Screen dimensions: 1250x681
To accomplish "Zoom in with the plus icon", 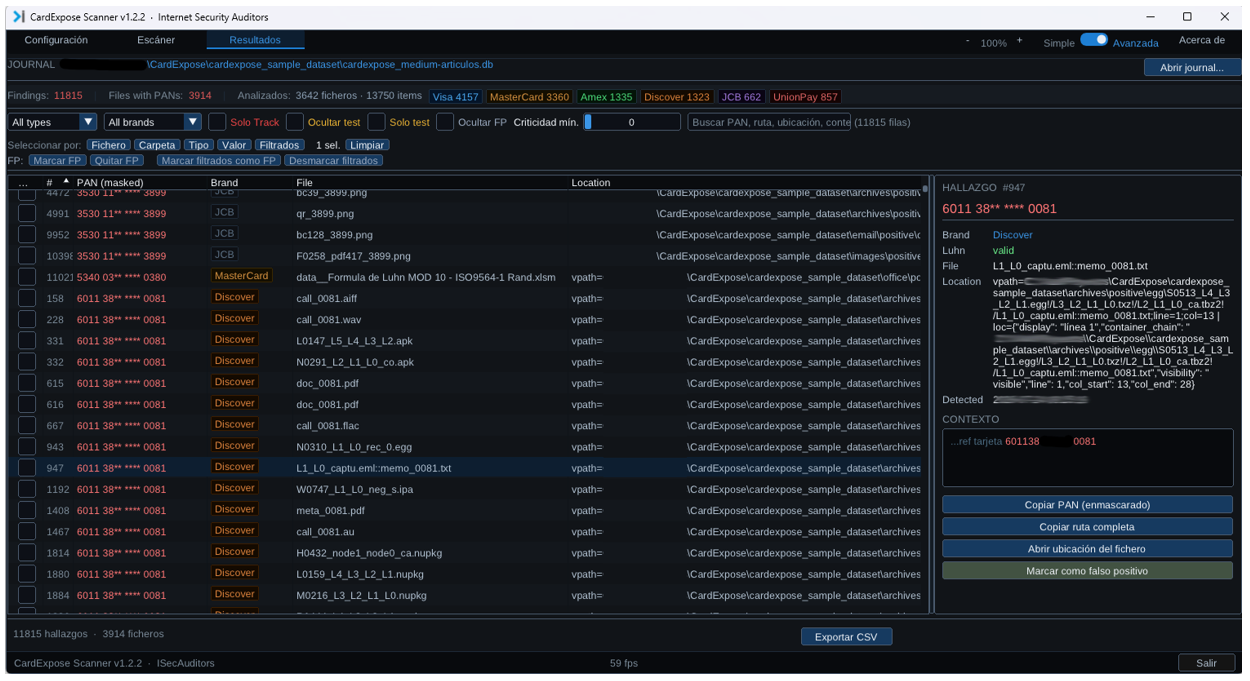I will (x=1019, y=42).
